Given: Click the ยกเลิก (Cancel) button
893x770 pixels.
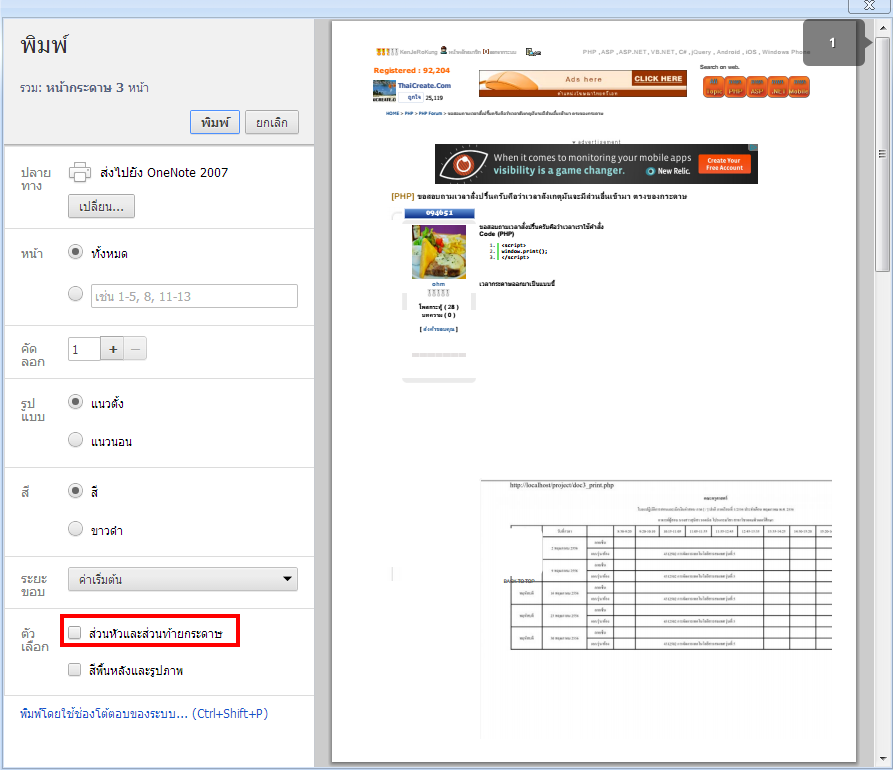Looking at the screenshot, I should click(x=272, y=122).
